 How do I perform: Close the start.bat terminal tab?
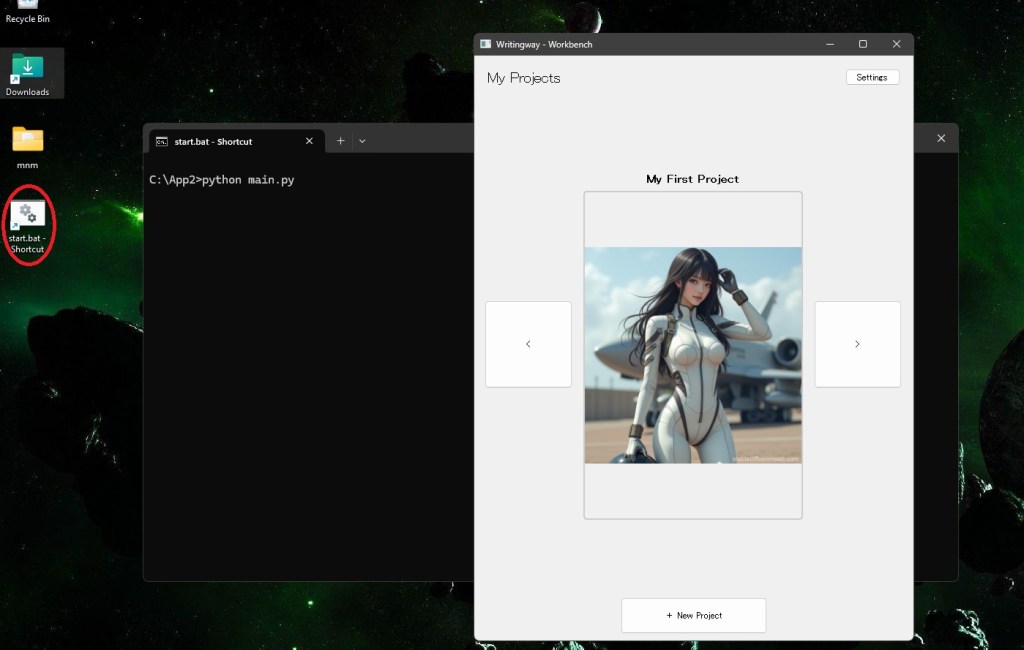309,141
